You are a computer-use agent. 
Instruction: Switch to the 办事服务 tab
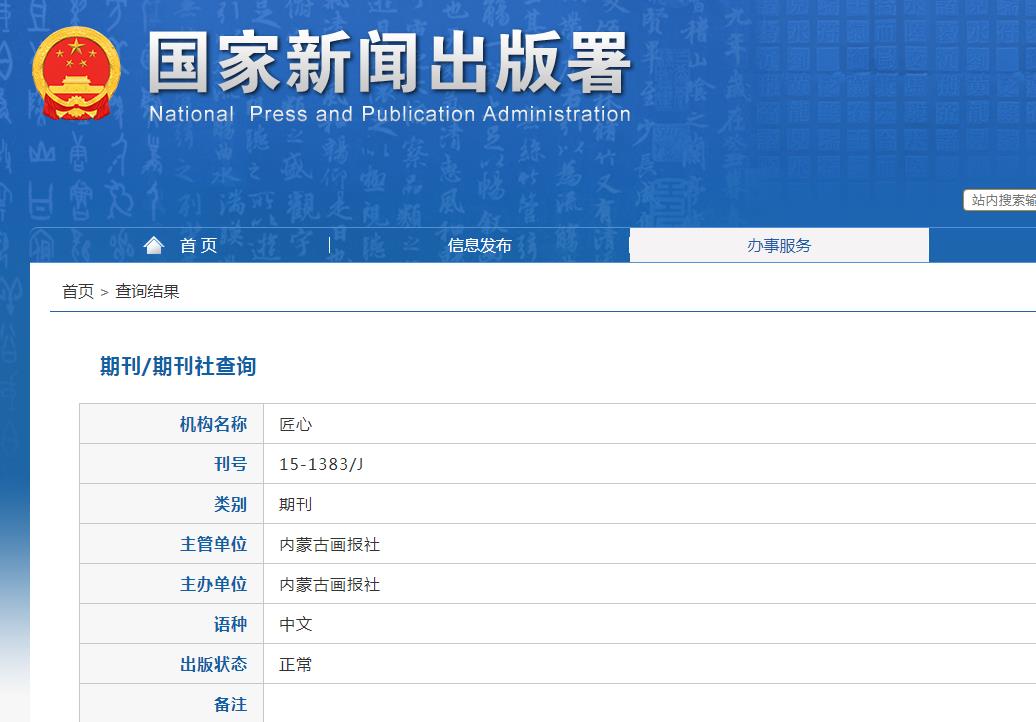(x=778, y=245)
